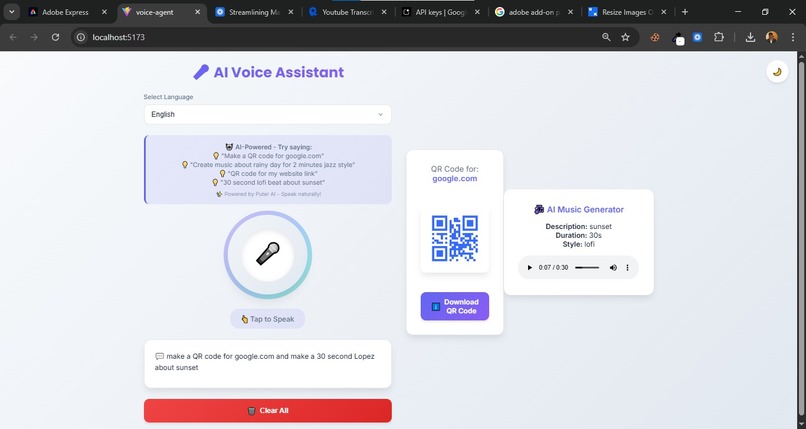The image size is (806, 429).
Task: Open browser downloads
Action: click(750, 37)
